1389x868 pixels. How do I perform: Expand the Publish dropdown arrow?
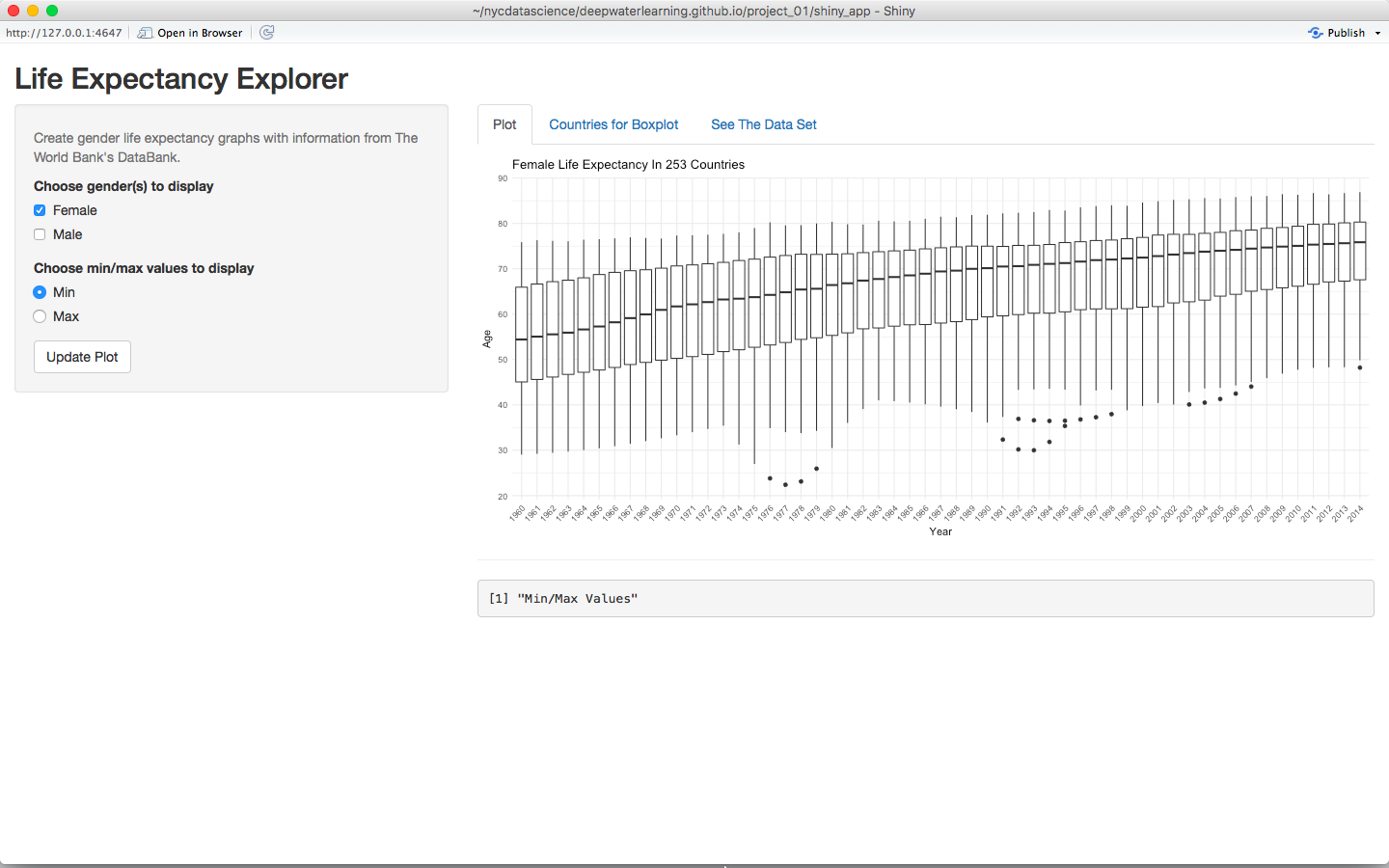pyautogui.click(x=1377, y=33)
